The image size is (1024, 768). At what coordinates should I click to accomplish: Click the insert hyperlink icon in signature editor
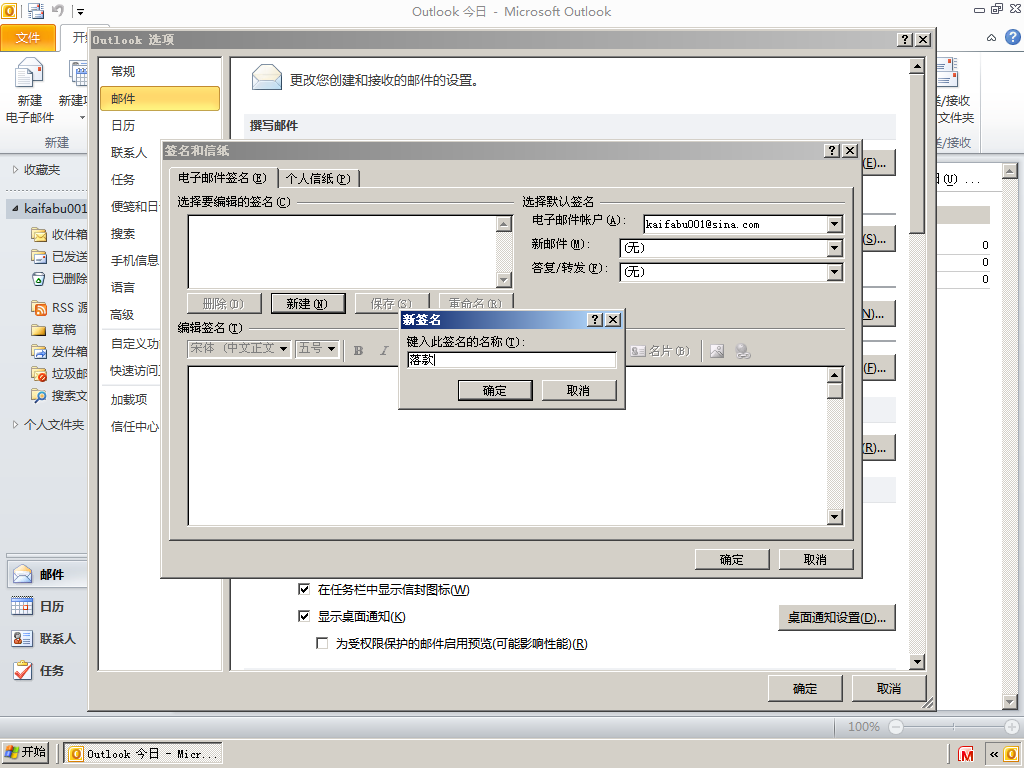click(743, 351)
